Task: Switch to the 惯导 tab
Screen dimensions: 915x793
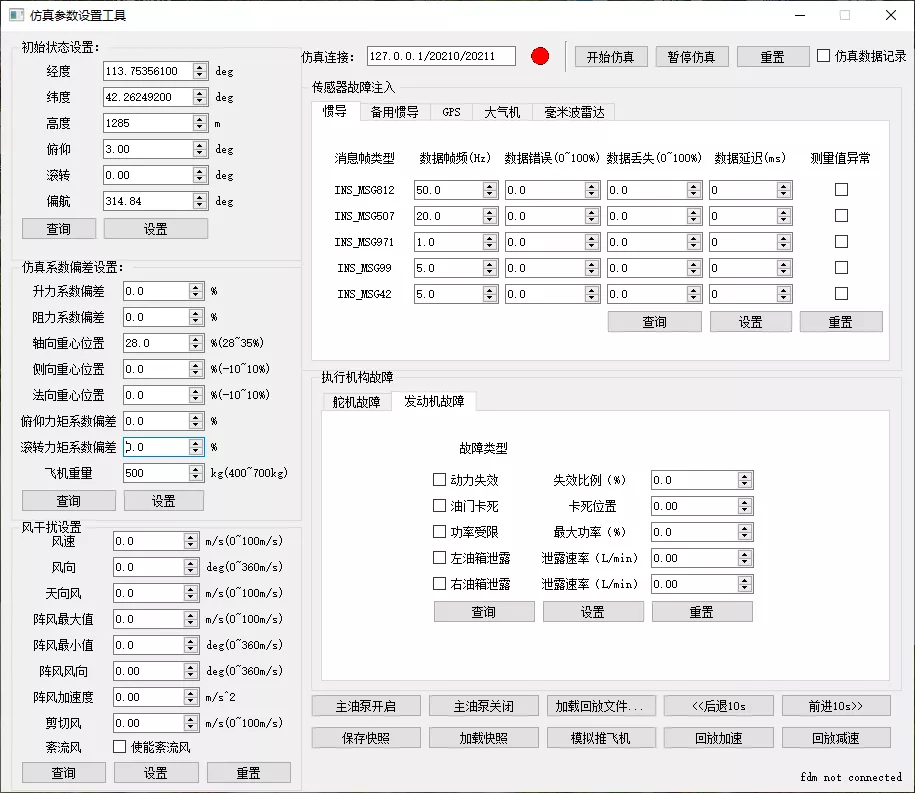Action: pos(335,111)
